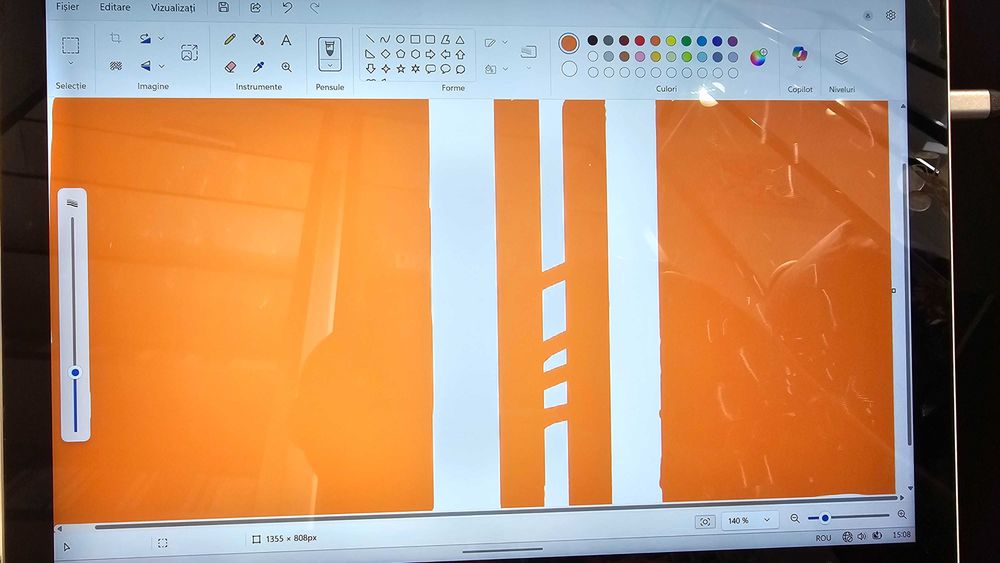Click the brush size slider handle

75,372
